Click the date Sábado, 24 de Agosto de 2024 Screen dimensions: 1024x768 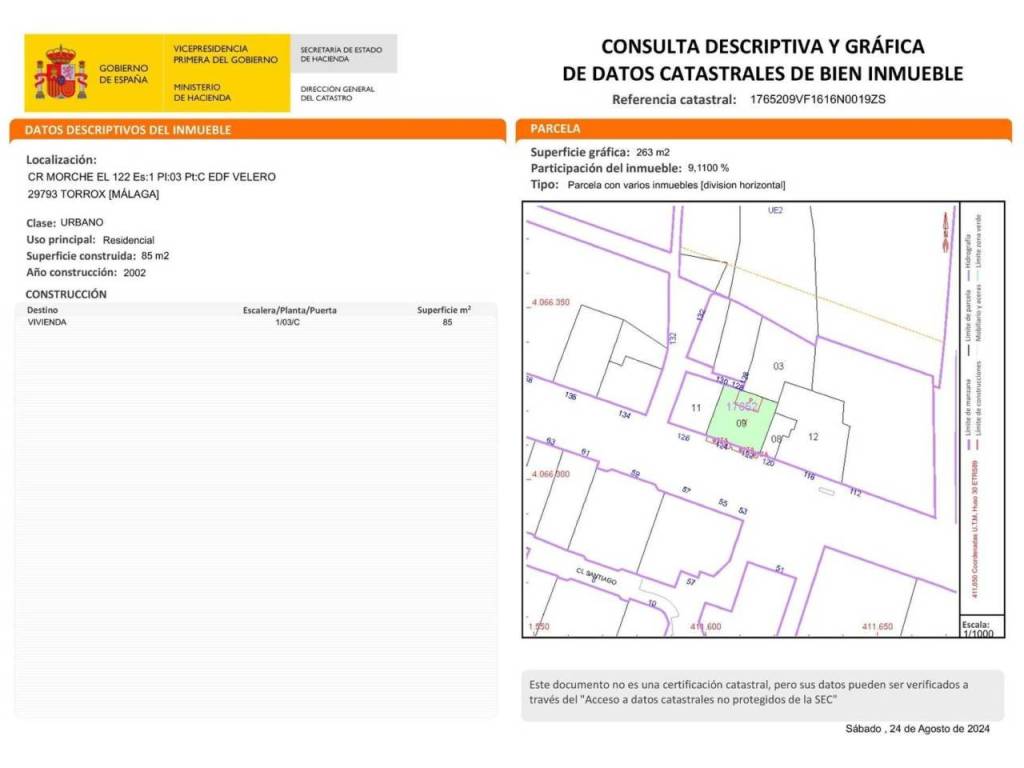pyautogui.click(x=917, y=730)
